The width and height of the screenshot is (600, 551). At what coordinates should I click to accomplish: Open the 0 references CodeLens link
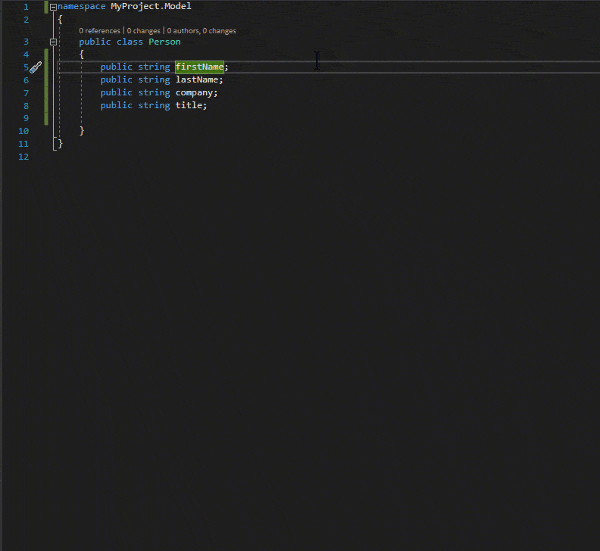99,31
